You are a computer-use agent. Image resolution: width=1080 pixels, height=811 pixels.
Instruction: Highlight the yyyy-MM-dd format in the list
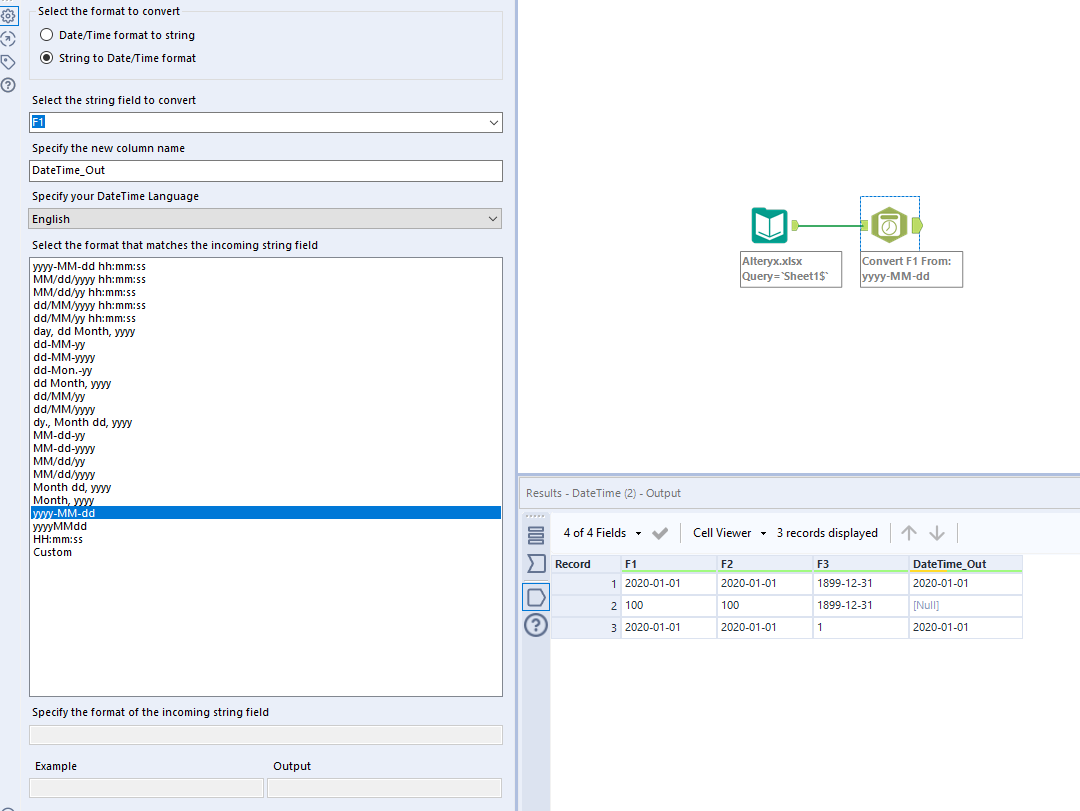pos(265,512)
